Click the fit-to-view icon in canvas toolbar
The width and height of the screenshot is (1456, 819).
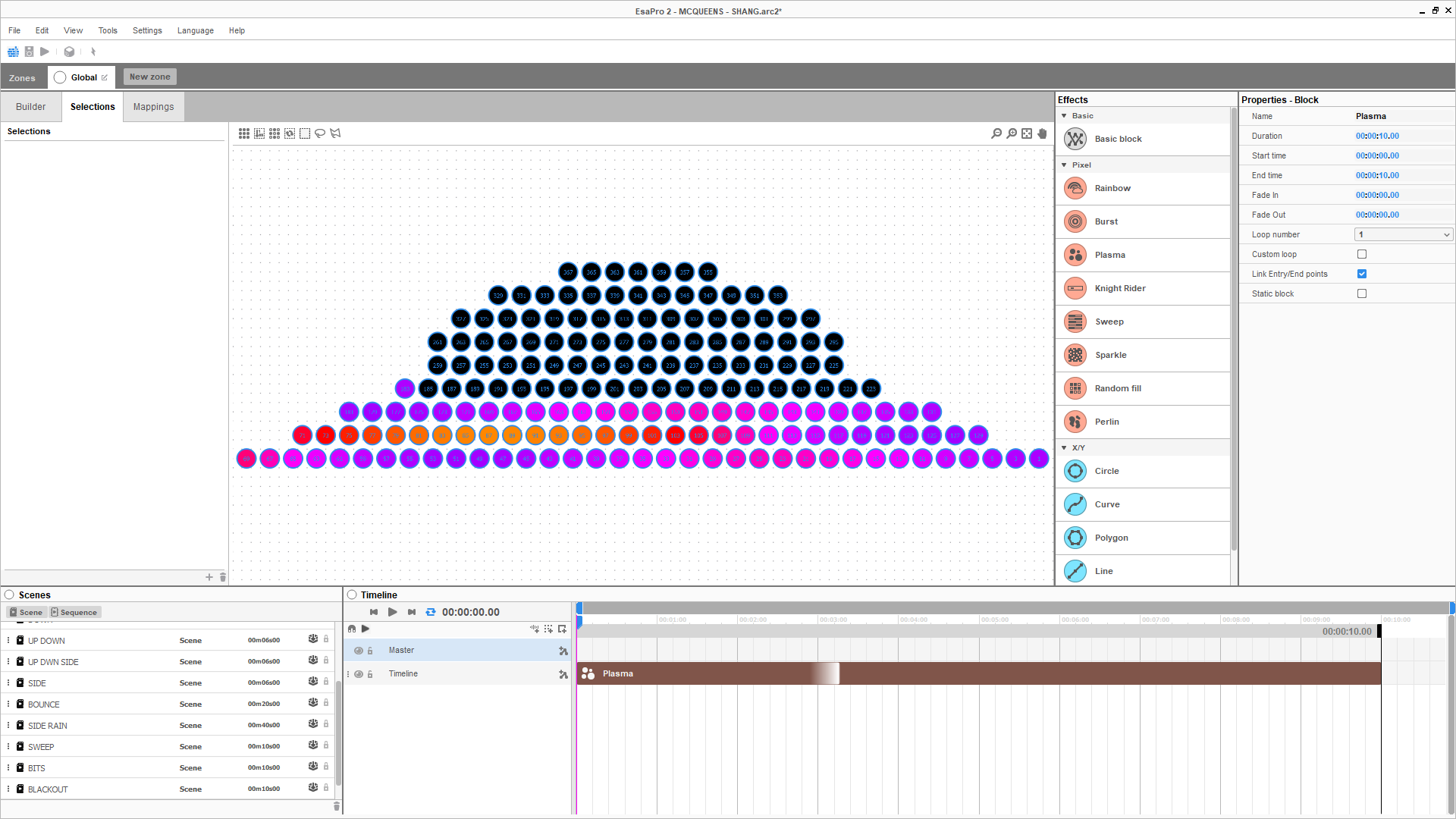[x=1027, y=133]
